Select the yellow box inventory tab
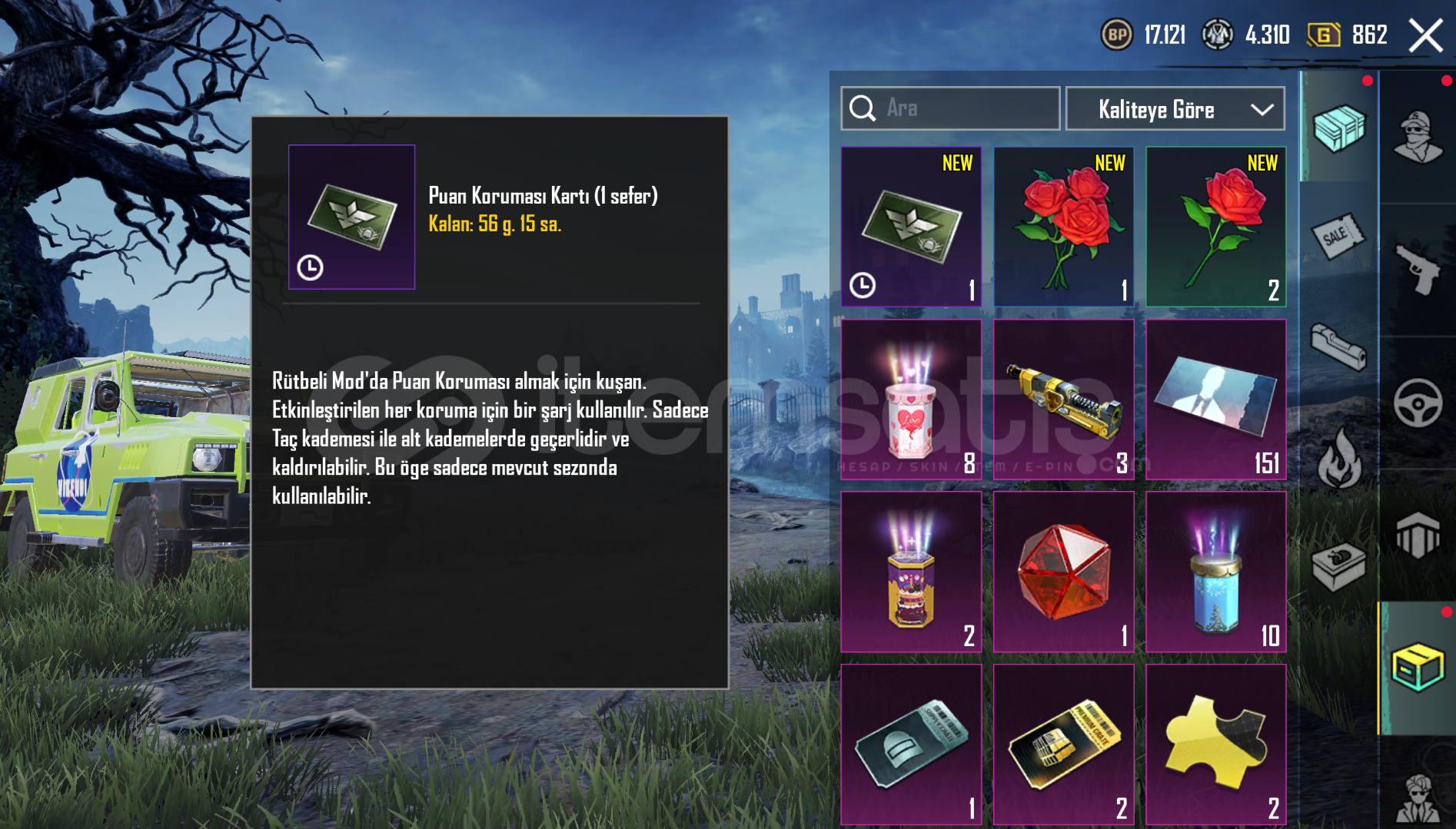The image size is (1456, 829). pos(1418,667)
